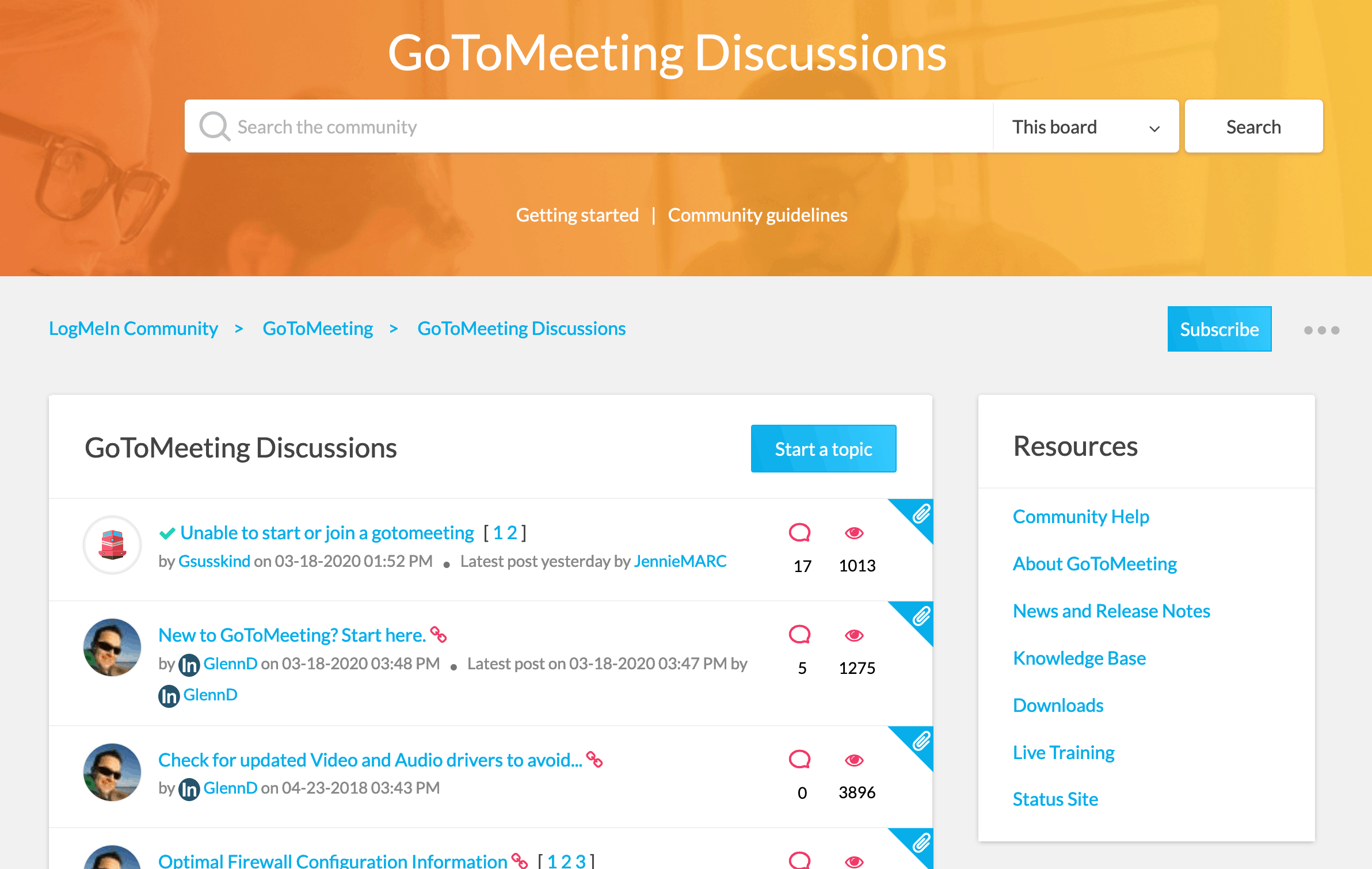Navigate to GoToMeeting breadcrumb
Viewport: 1372px width, 869px height.
(x=318, y=328)
